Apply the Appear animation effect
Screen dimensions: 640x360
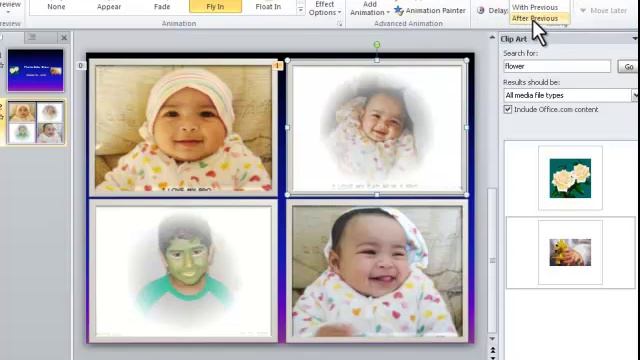pos(109,7)
